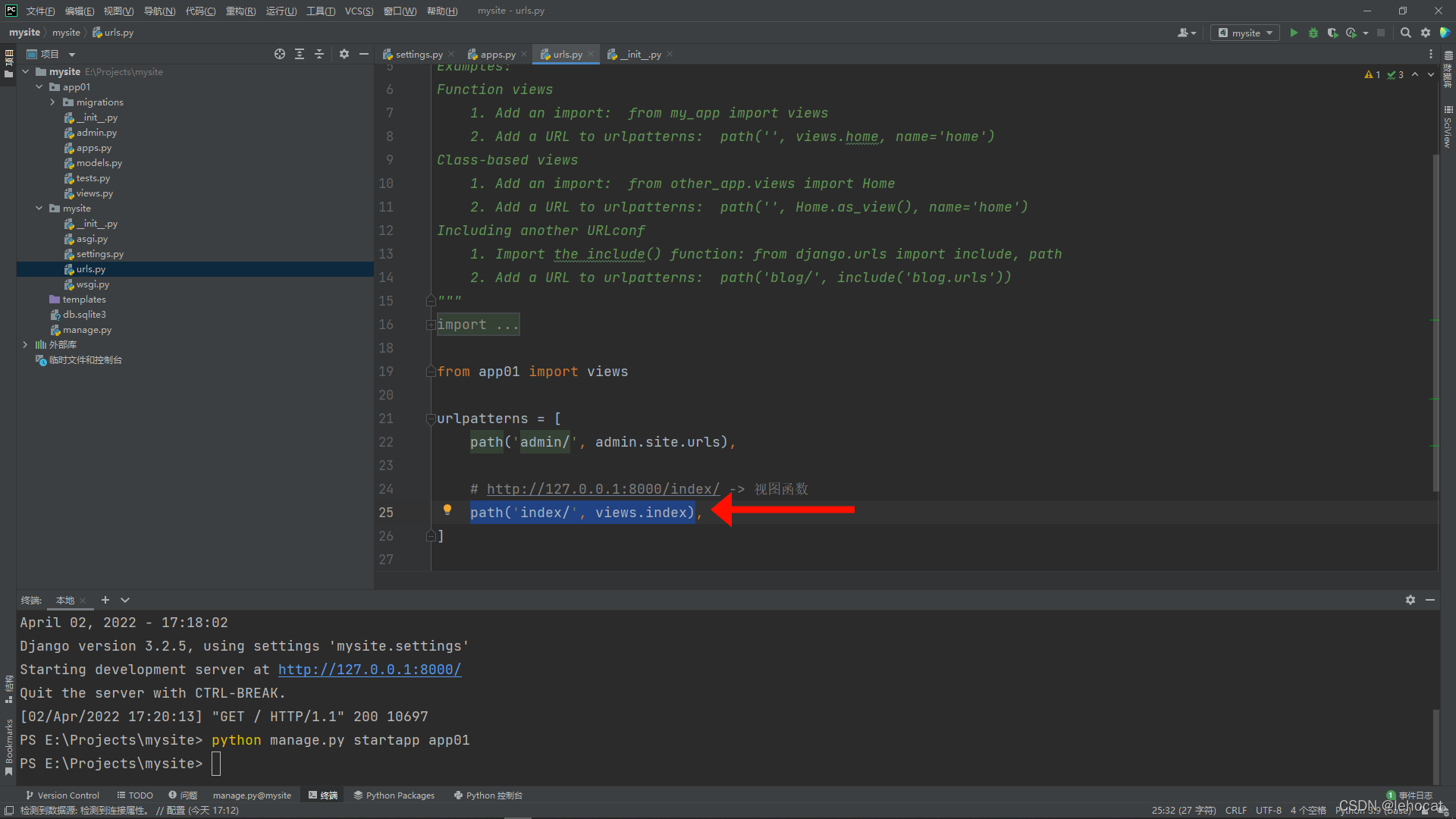Click the locate-in-project crosshair icon

pos(280,54)
